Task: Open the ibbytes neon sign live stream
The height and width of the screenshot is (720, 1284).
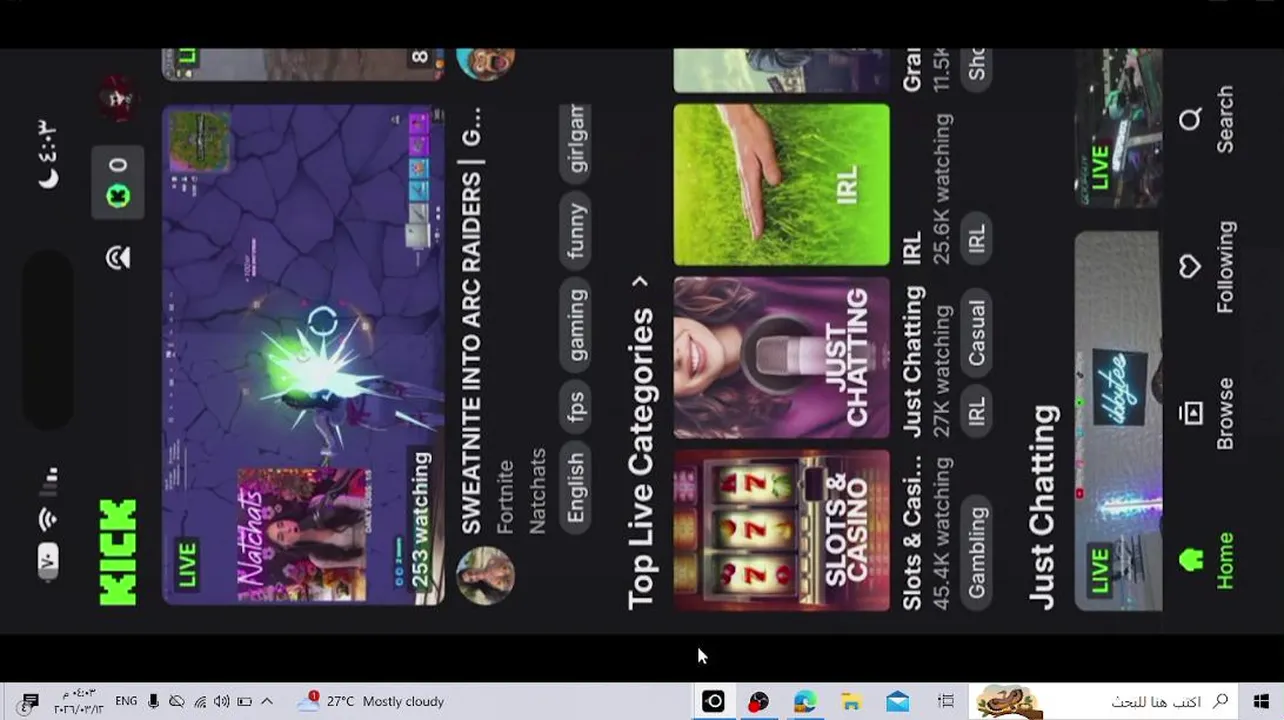Action: pyautogui.click(x=1119, y=420)
